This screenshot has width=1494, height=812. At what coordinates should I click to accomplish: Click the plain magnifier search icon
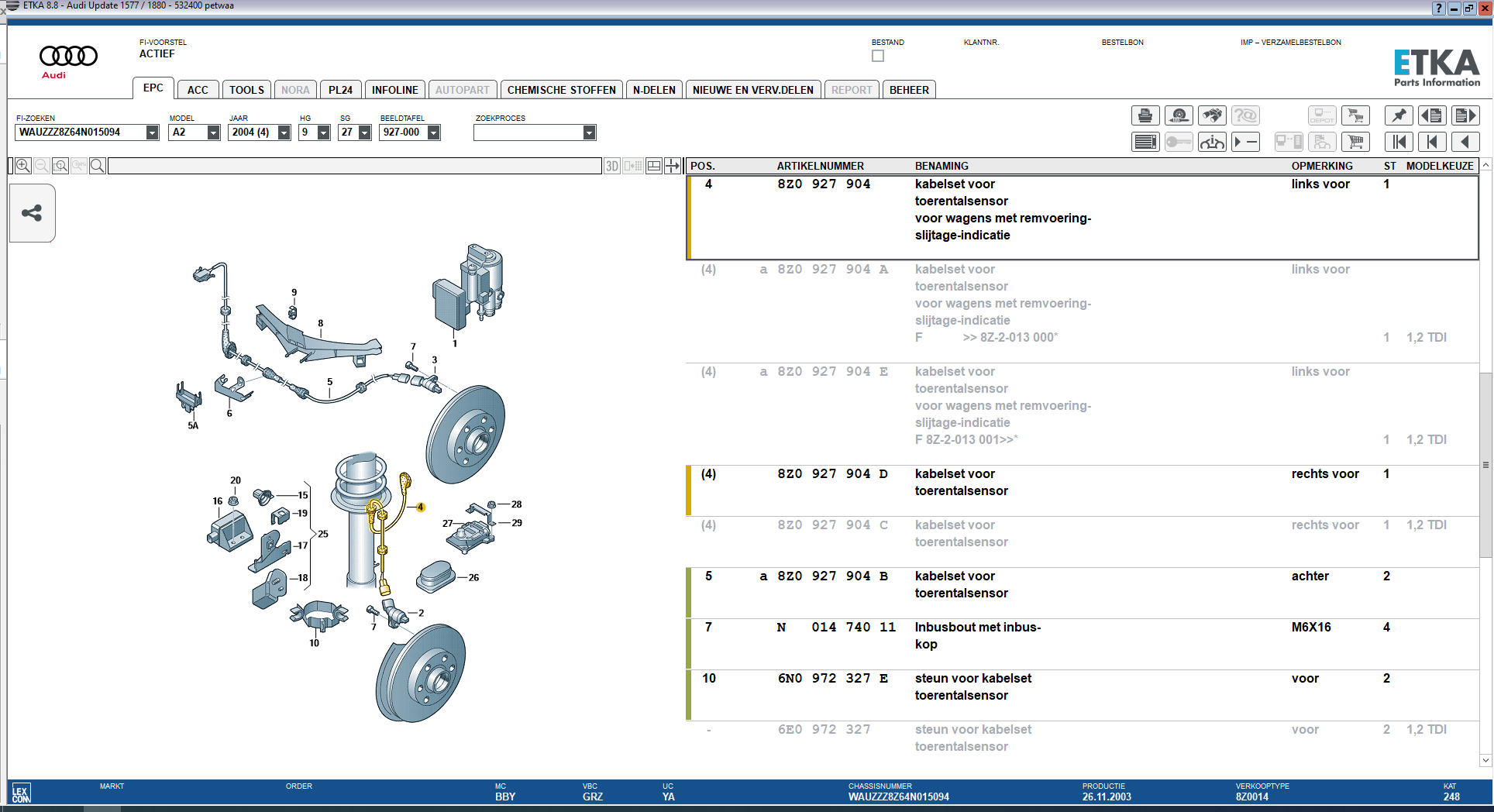(98, 166)
